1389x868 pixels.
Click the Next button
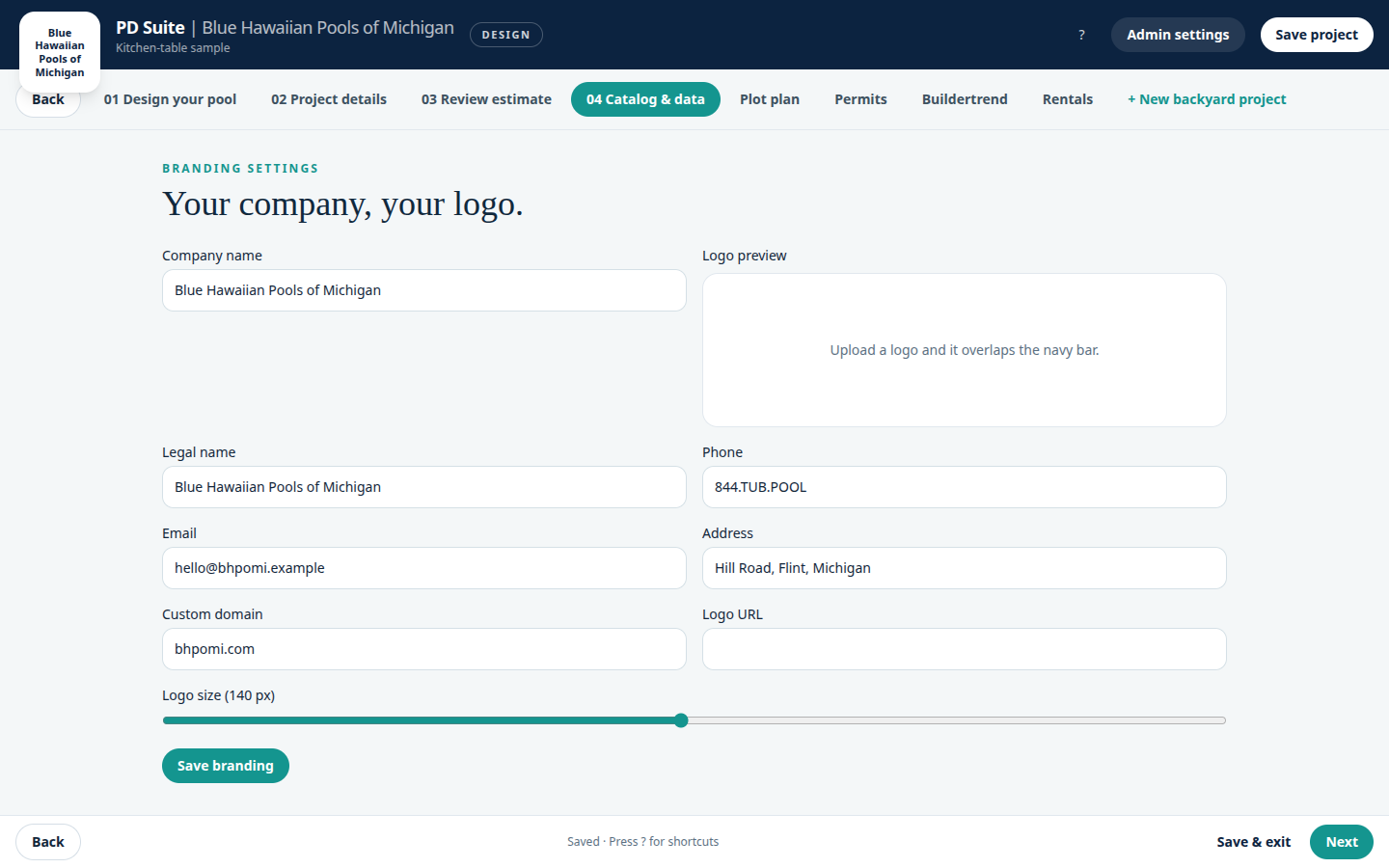tap(1342, 842)
